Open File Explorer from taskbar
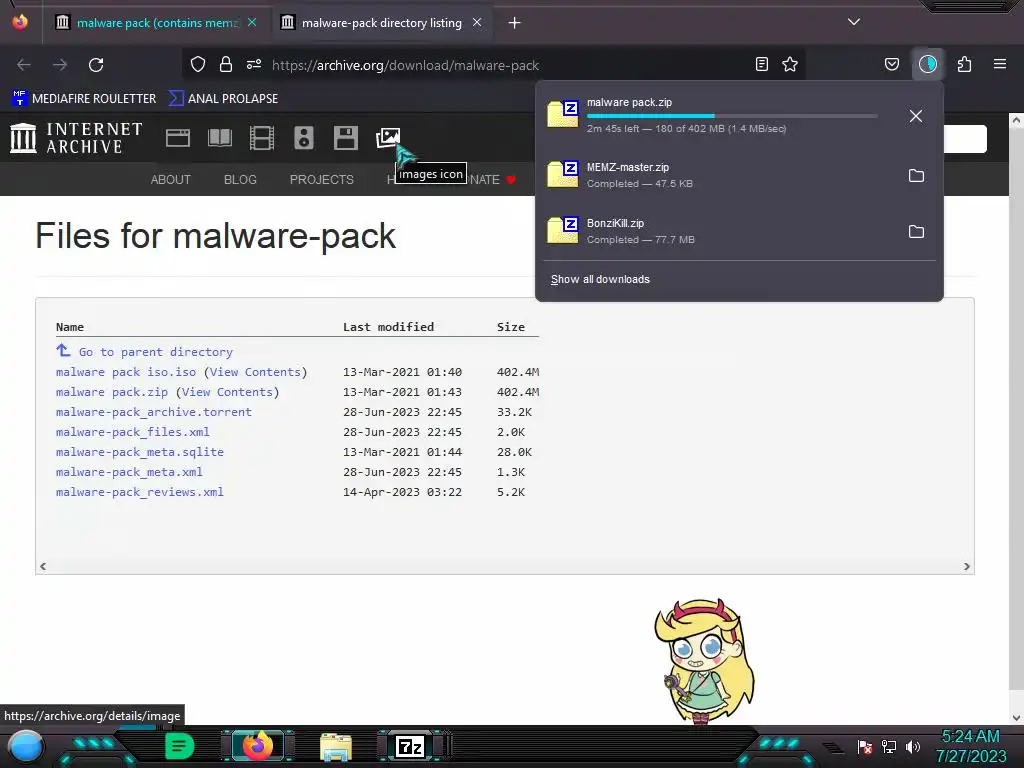The height and width of the screenshot is (768, 1024). (x=336, y=746)
